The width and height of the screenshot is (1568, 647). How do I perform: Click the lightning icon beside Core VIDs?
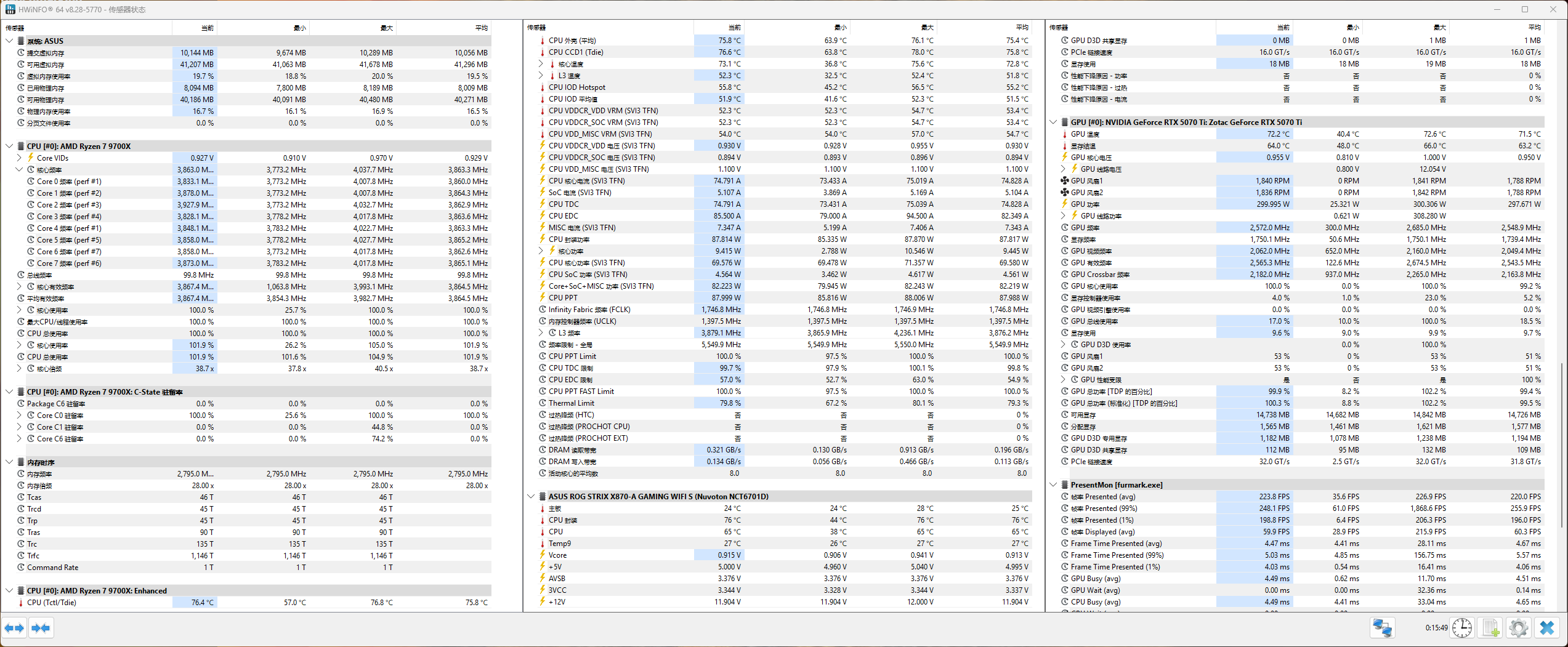(30, 158)
